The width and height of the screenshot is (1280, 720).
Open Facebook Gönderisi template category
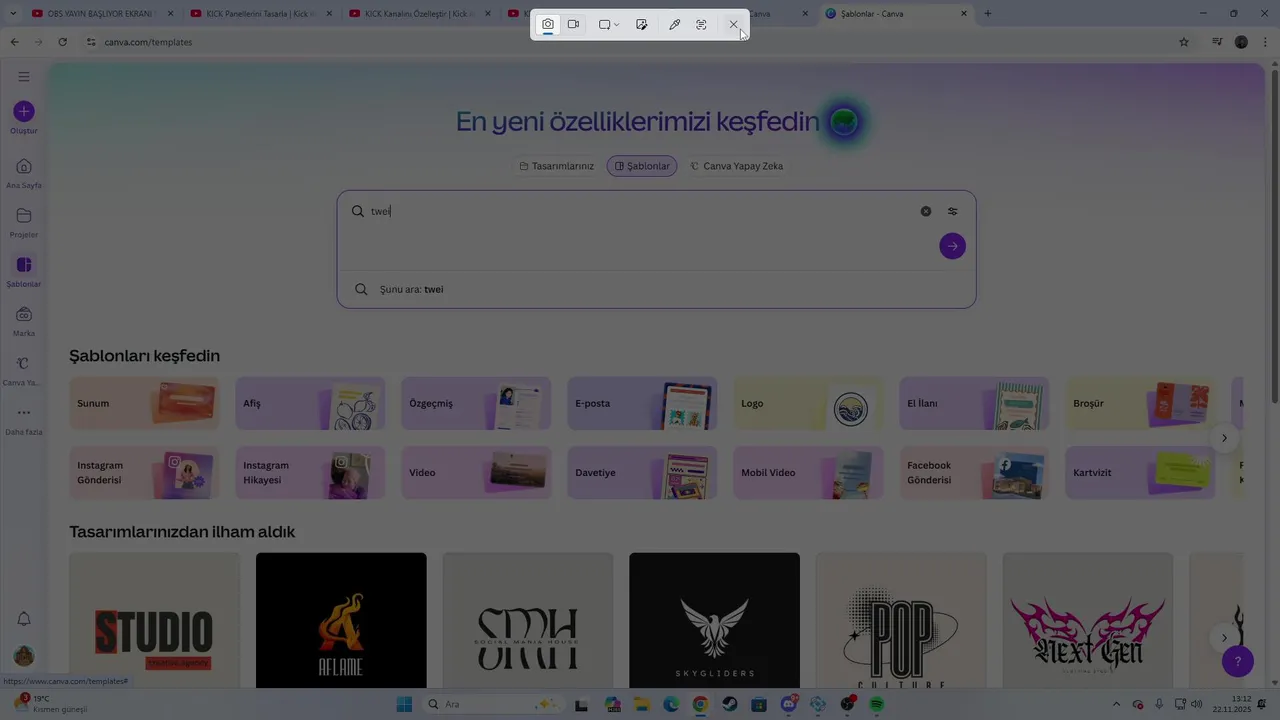[x=974, y=472]
